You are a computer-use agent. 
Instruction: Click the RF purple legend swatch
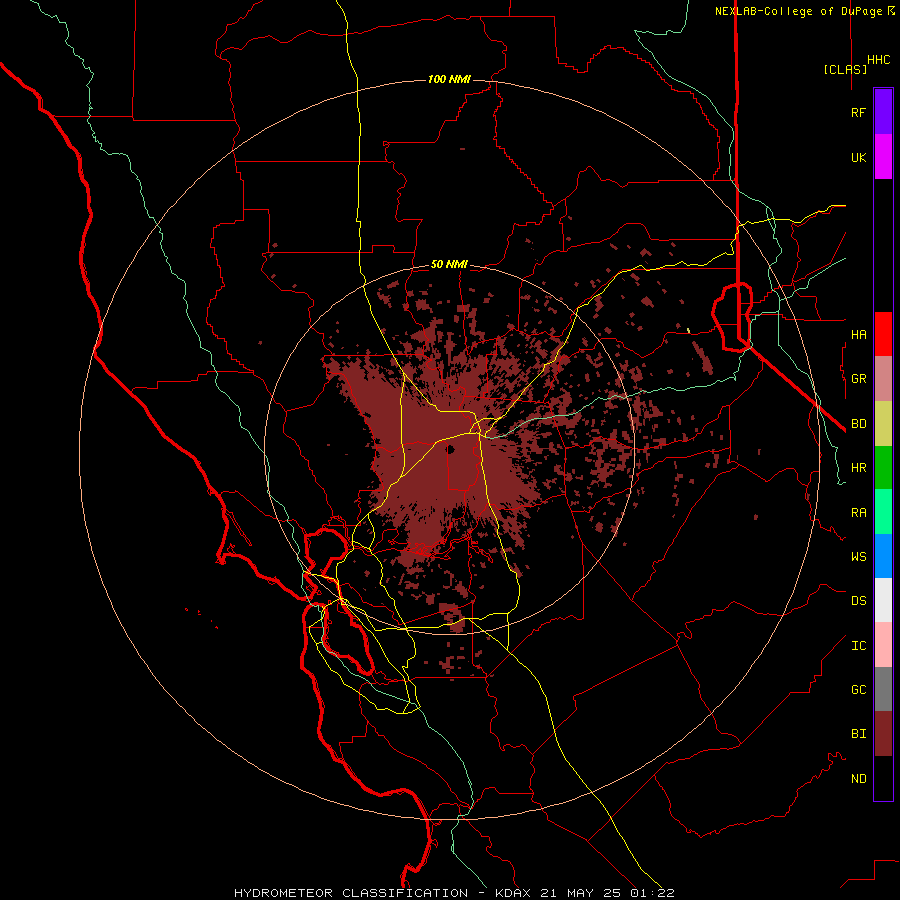[883, 112]
